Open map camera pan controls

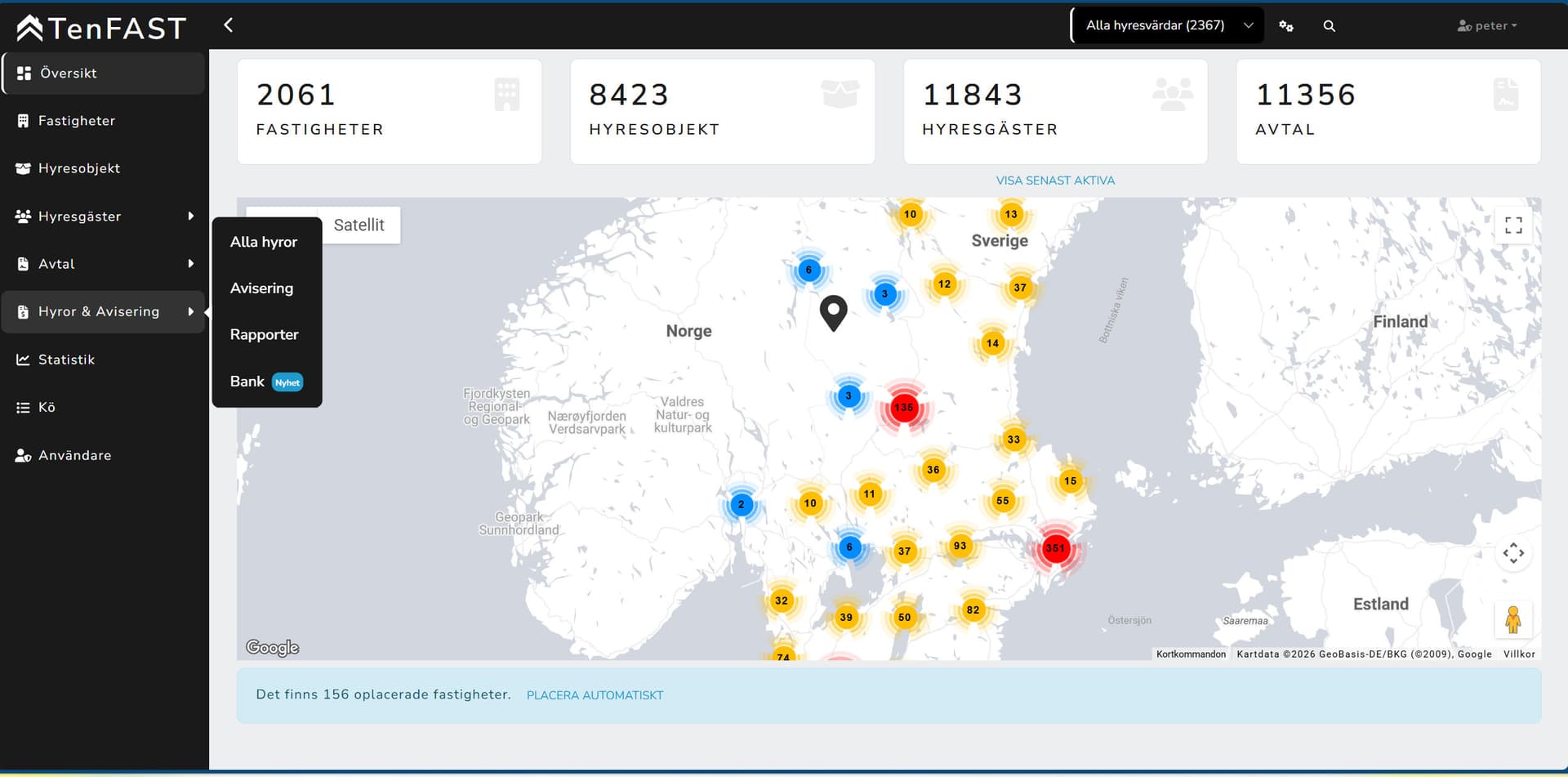tap(1513, 553)
